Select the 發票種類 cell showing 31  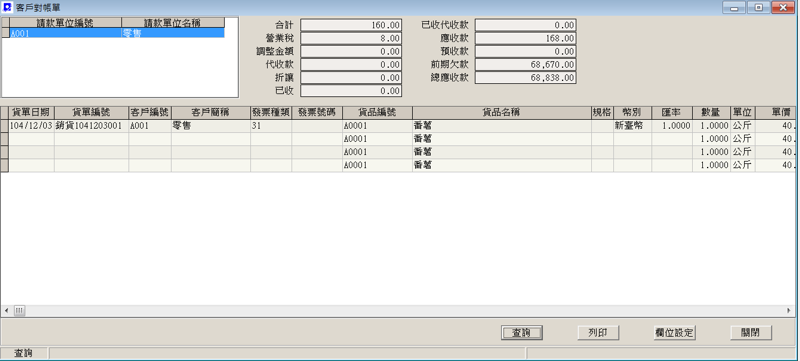(271, 126)
